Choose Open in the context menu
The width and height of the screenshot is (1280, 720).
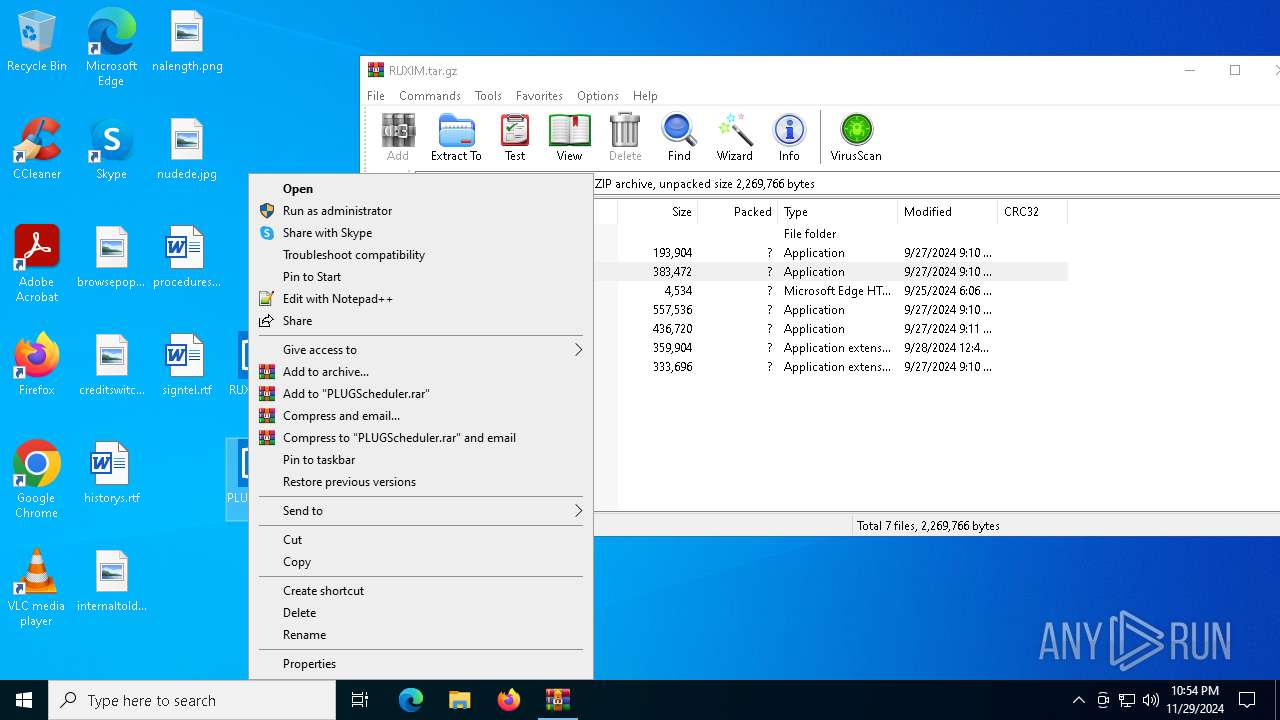click(420, 189)
